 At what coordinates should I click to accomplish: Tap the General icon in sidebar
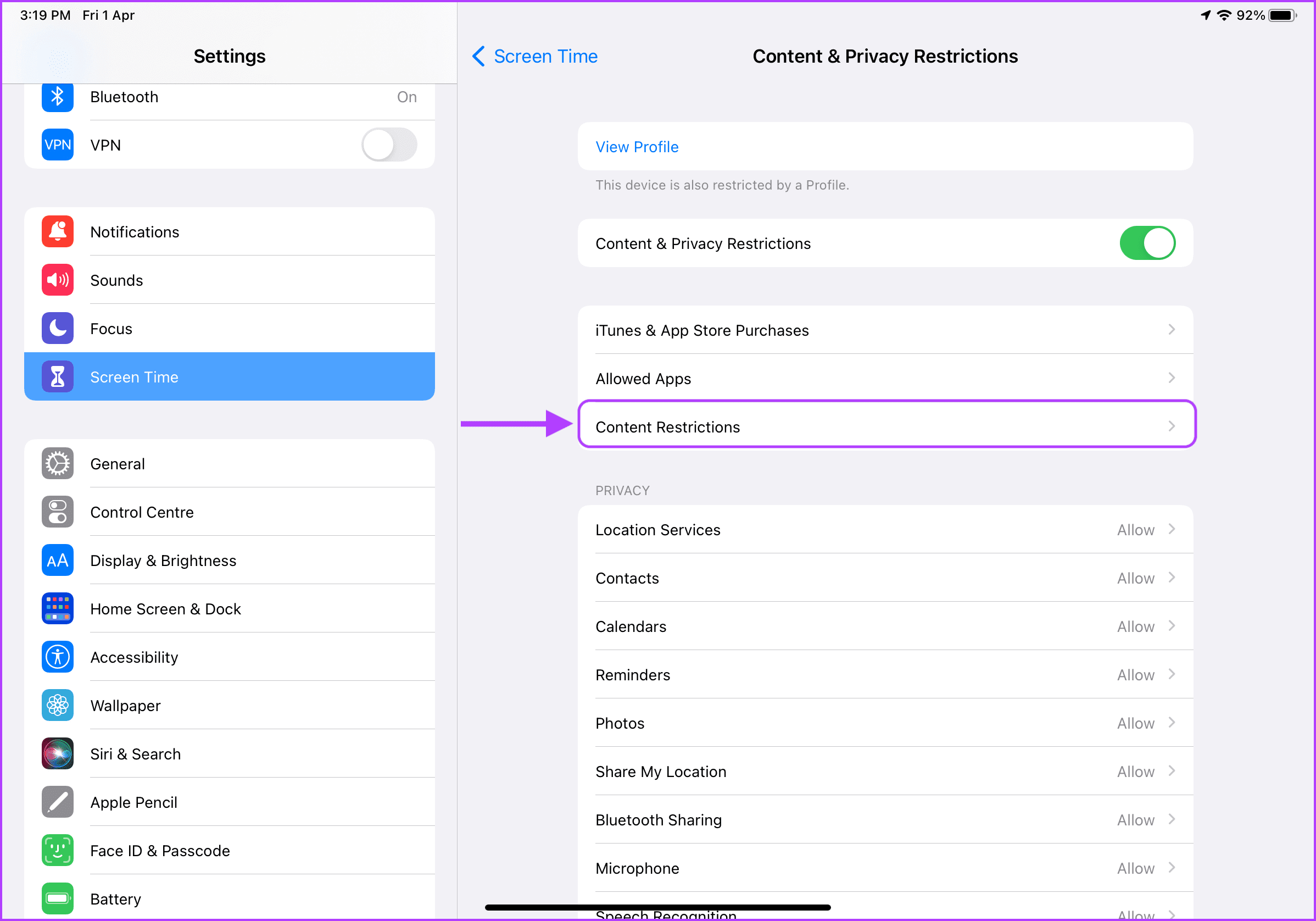point(57,463)
